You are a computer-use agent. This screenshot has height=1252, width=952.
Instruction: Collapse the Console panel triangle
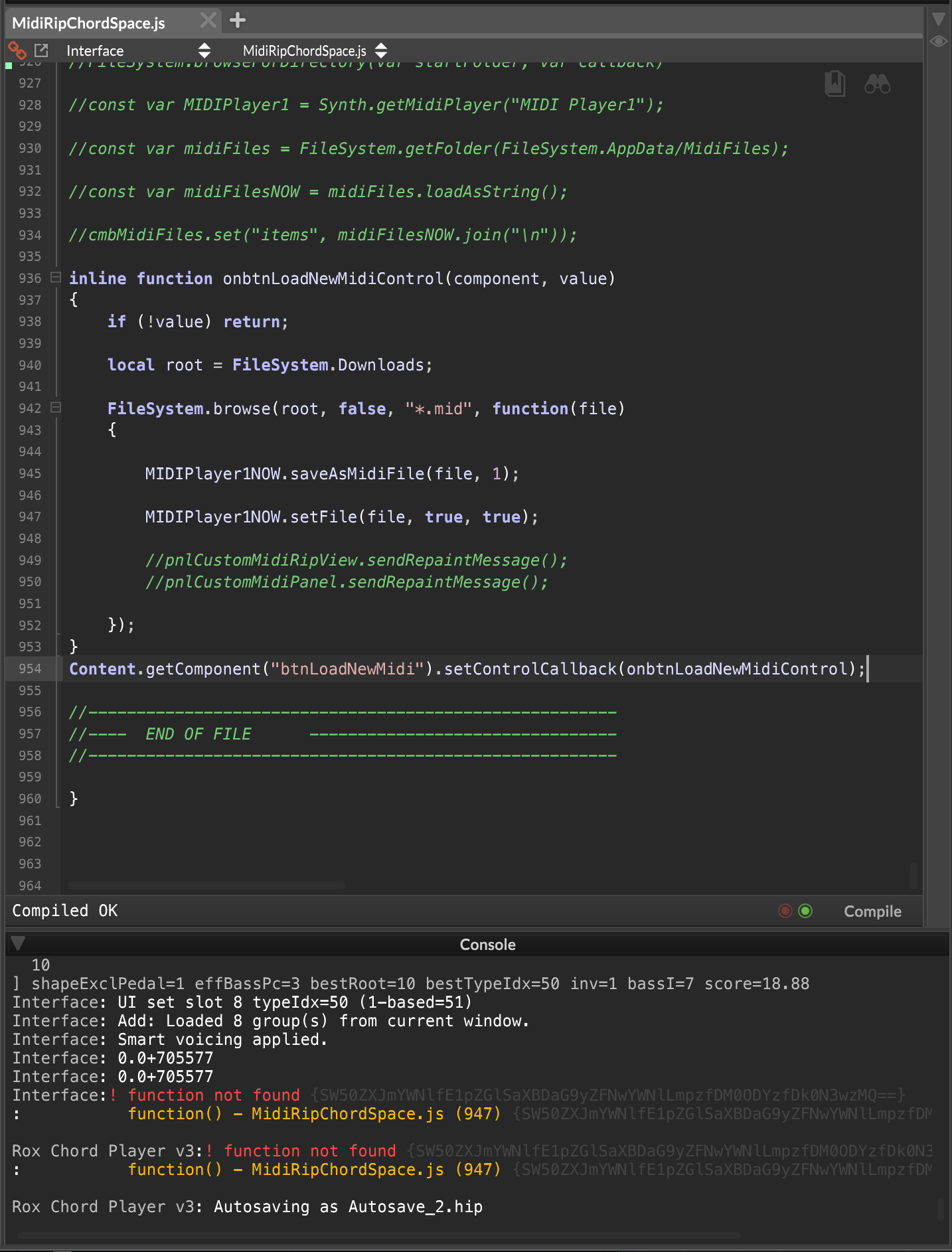(x=19, y=943)
